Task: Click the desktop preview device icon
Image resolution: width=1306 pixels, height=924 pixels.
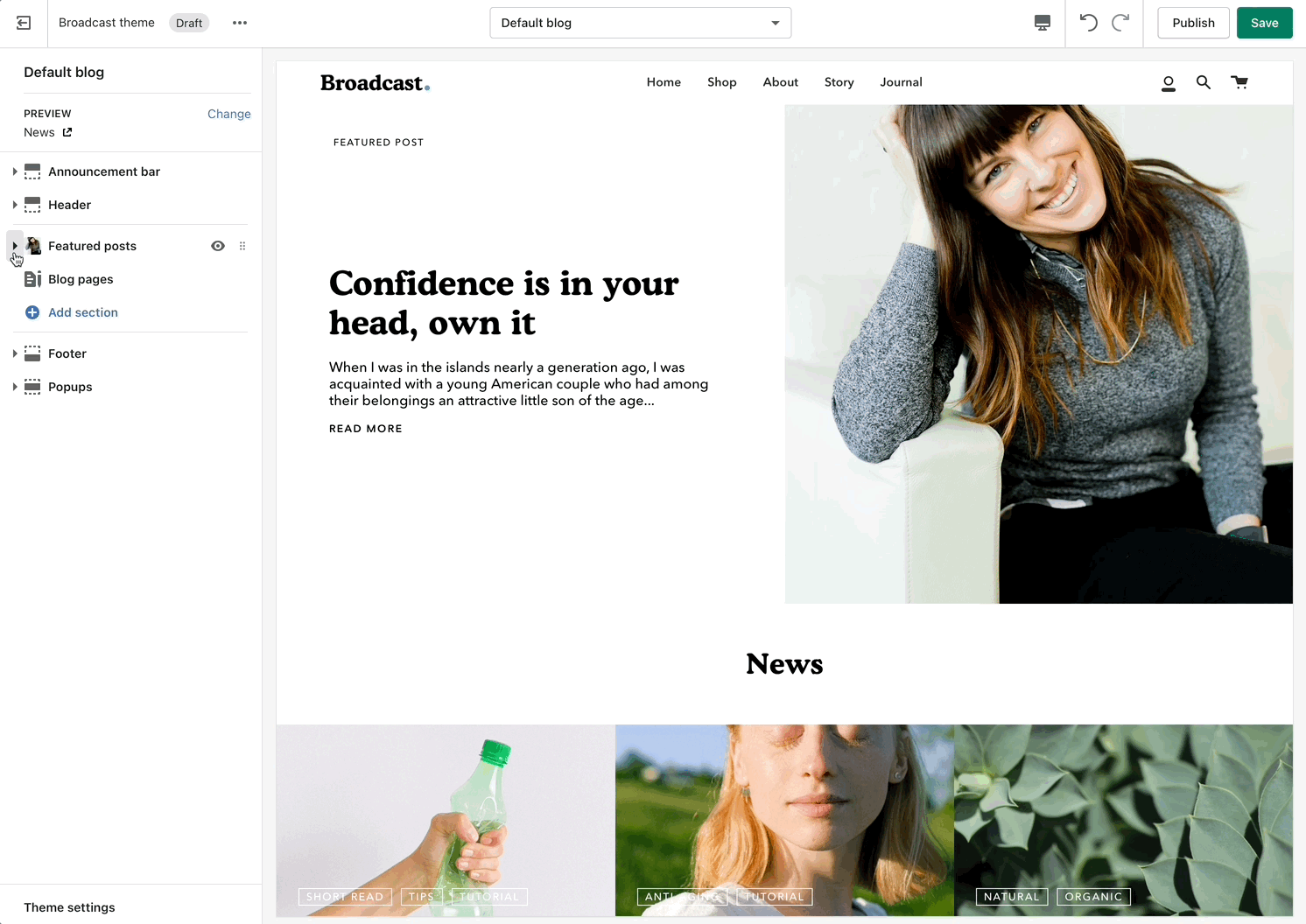Action: [x=1042, y=23]
